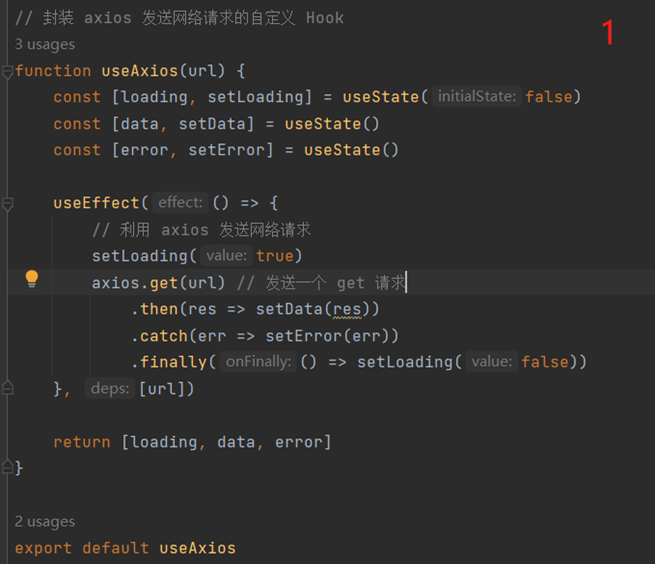Click the red number 1 annotation
This screenshot has height=564, width=655.
tap(607, 34)
